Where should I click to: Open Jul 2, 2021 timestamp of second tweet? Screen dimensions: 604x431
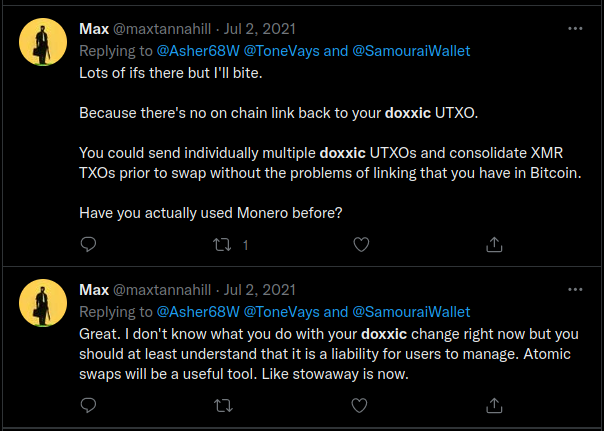pos(260,290)
